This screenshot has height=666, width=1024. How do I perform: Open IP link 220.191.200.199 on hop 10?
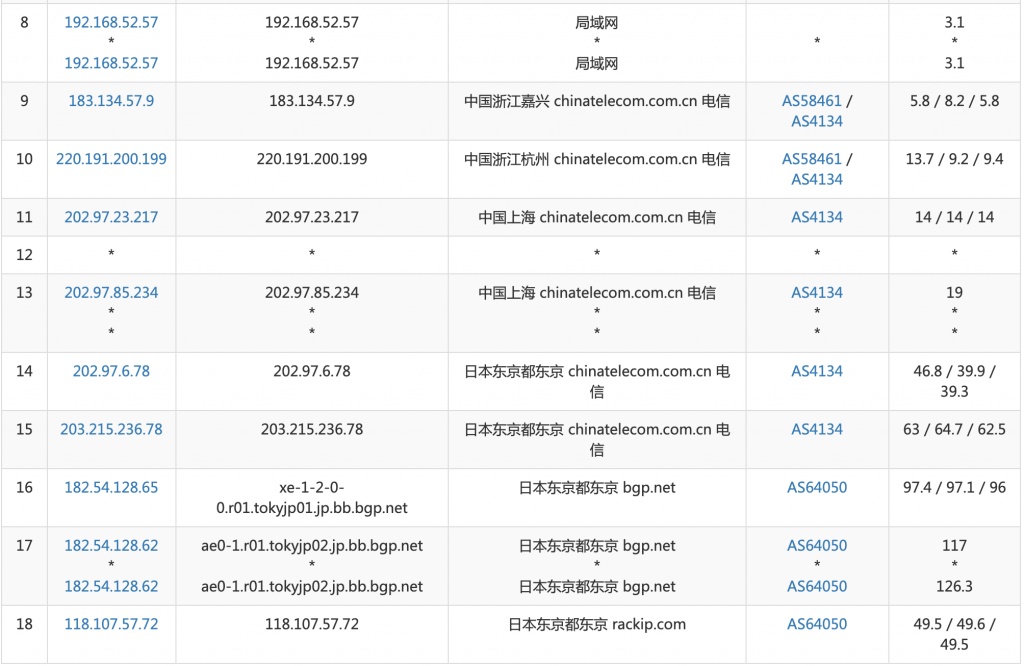pos(111,158)
